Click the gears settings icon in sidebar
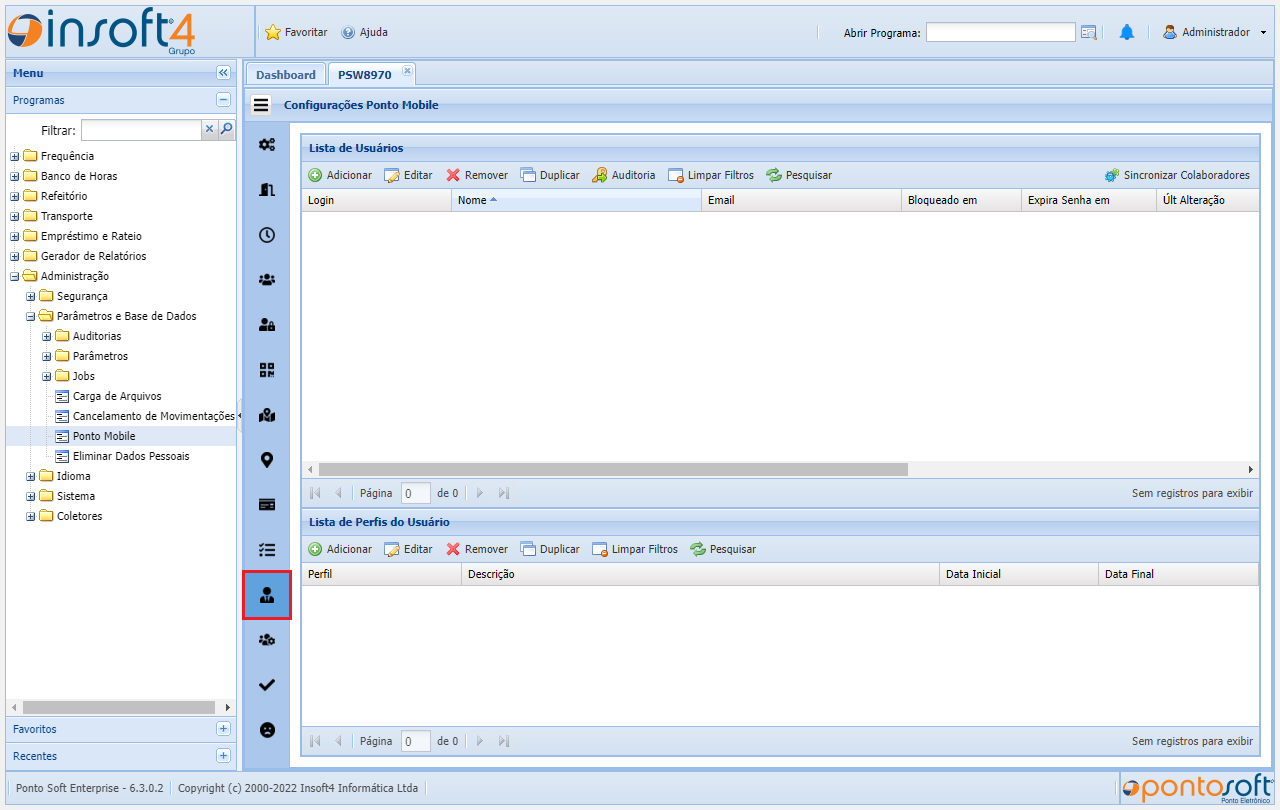Screen dimensions: 1280x810 [x=267, y=145]
